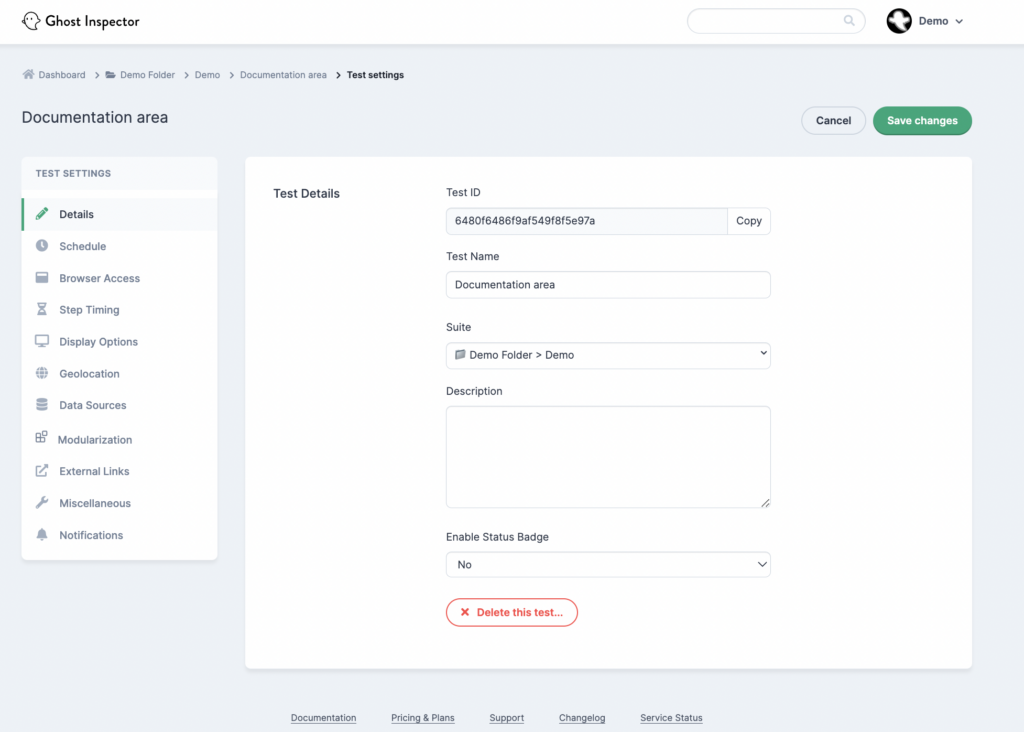Copy the Test ID
Viewport: 1024px width, 732px height.
748,221
